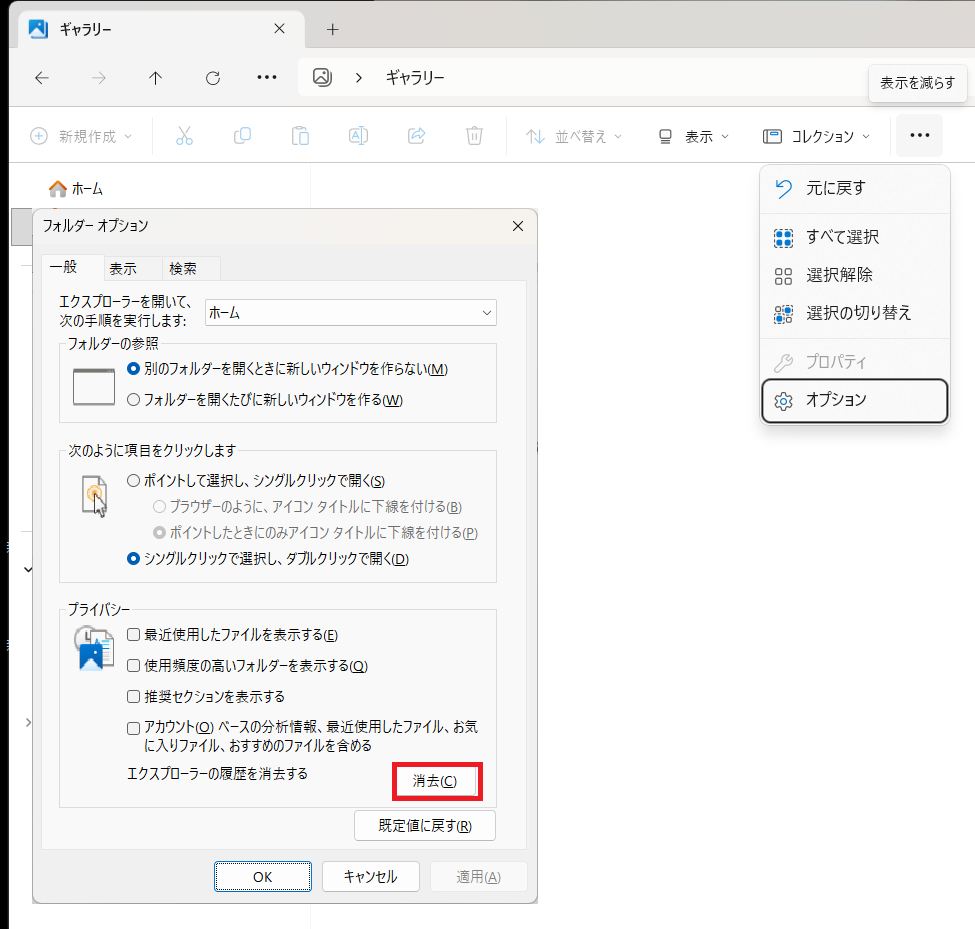Choose 元に戻す from the menu
Image resolution: width=975 pixels, height=929 pixels.
tap(854, 188)
